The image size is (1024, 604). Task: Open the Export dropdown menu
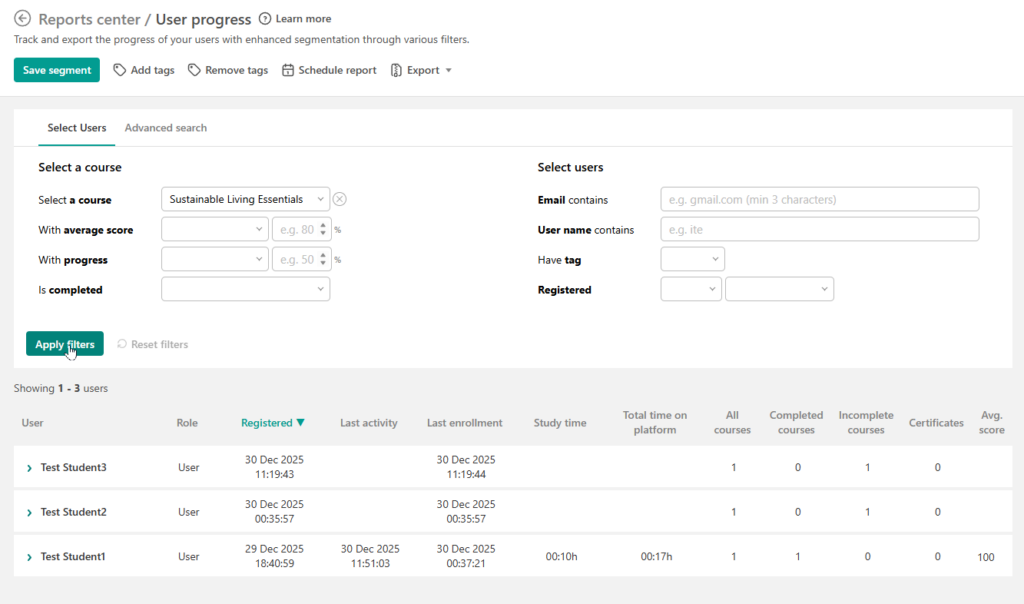(x=422, y=70)
